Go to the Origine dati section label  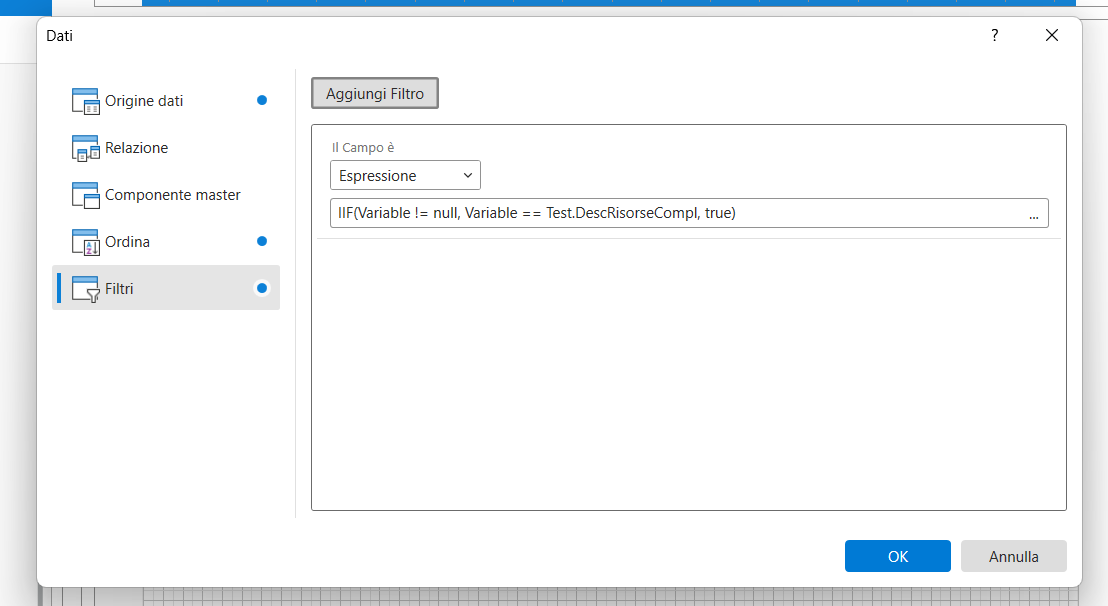144,101
